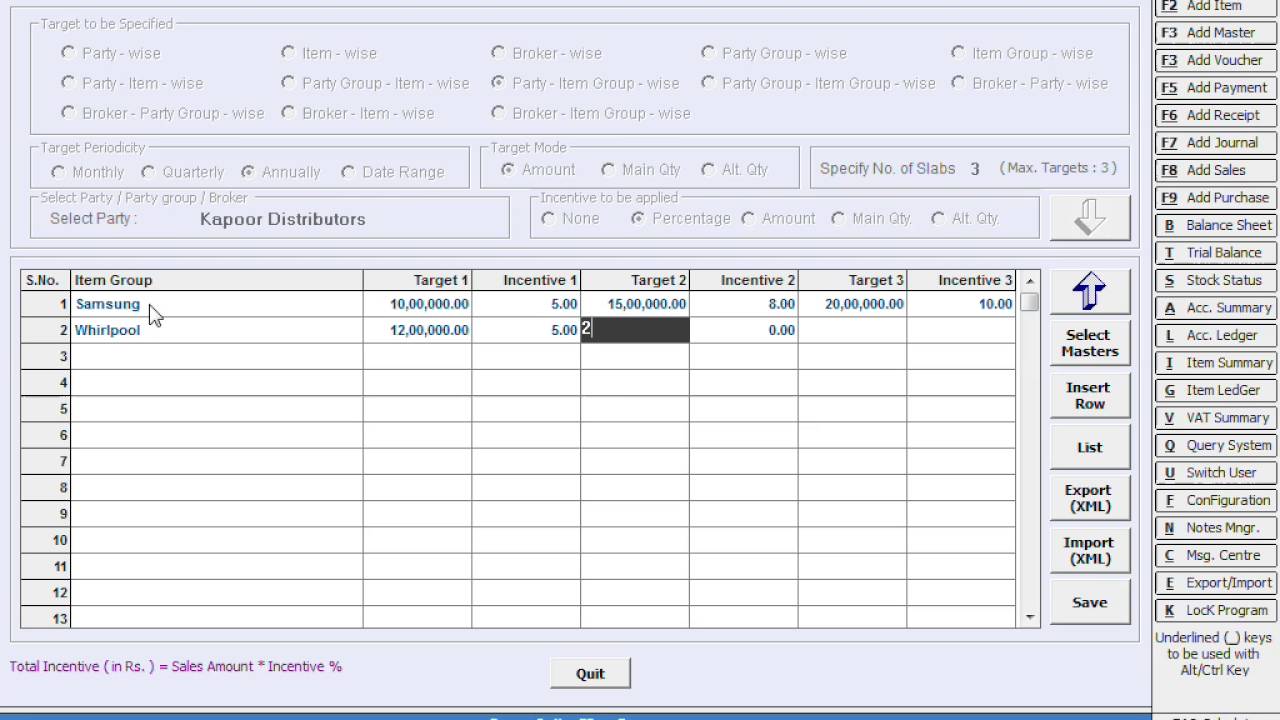This screenshot has height=720, width=1280.
Task: Open Add Purchase shortcut
Action: click(1215, 198)
